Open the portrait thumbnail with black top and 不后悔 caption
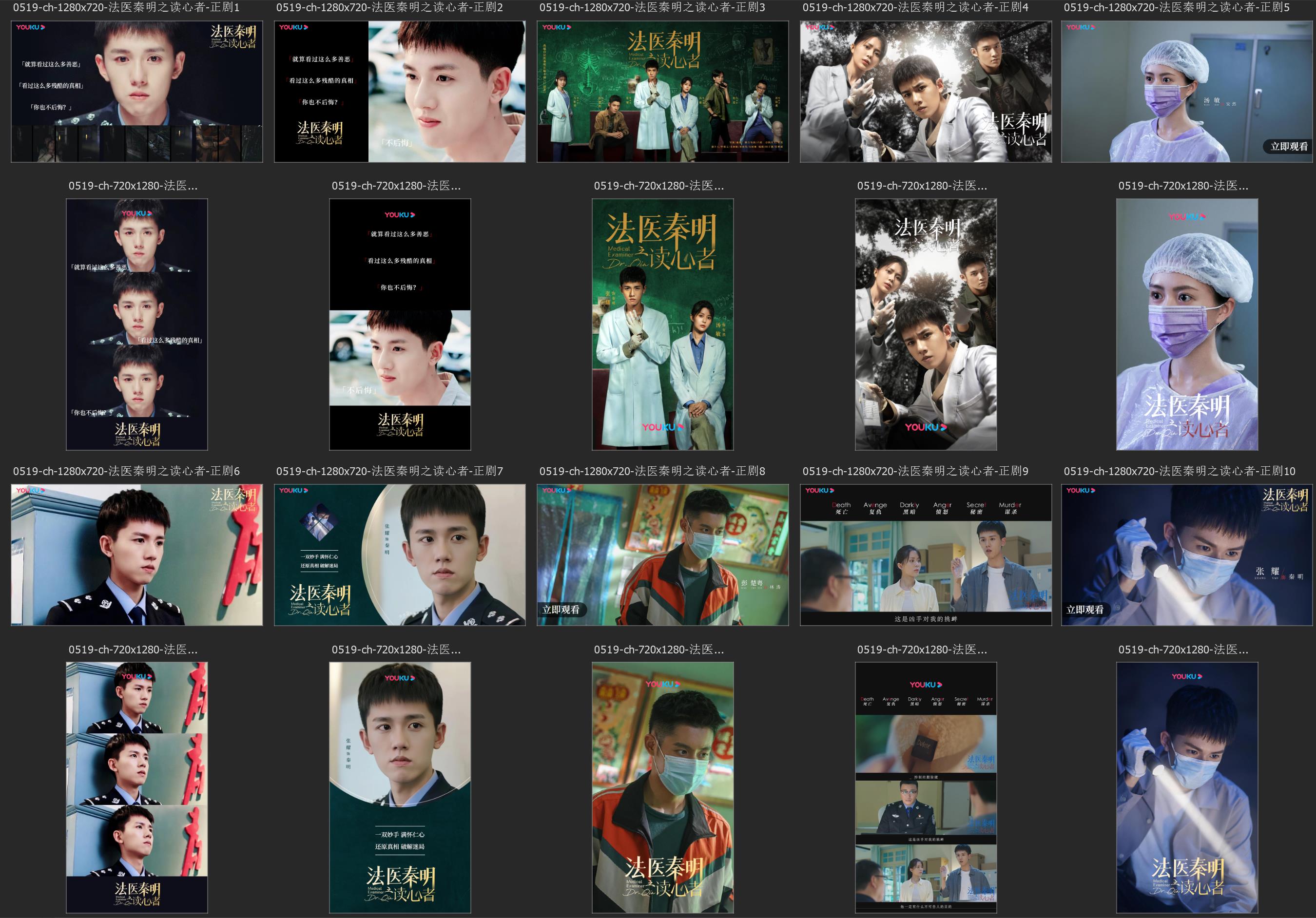The height and width of the screenshot is (918, 1316). tap(400, 325)
